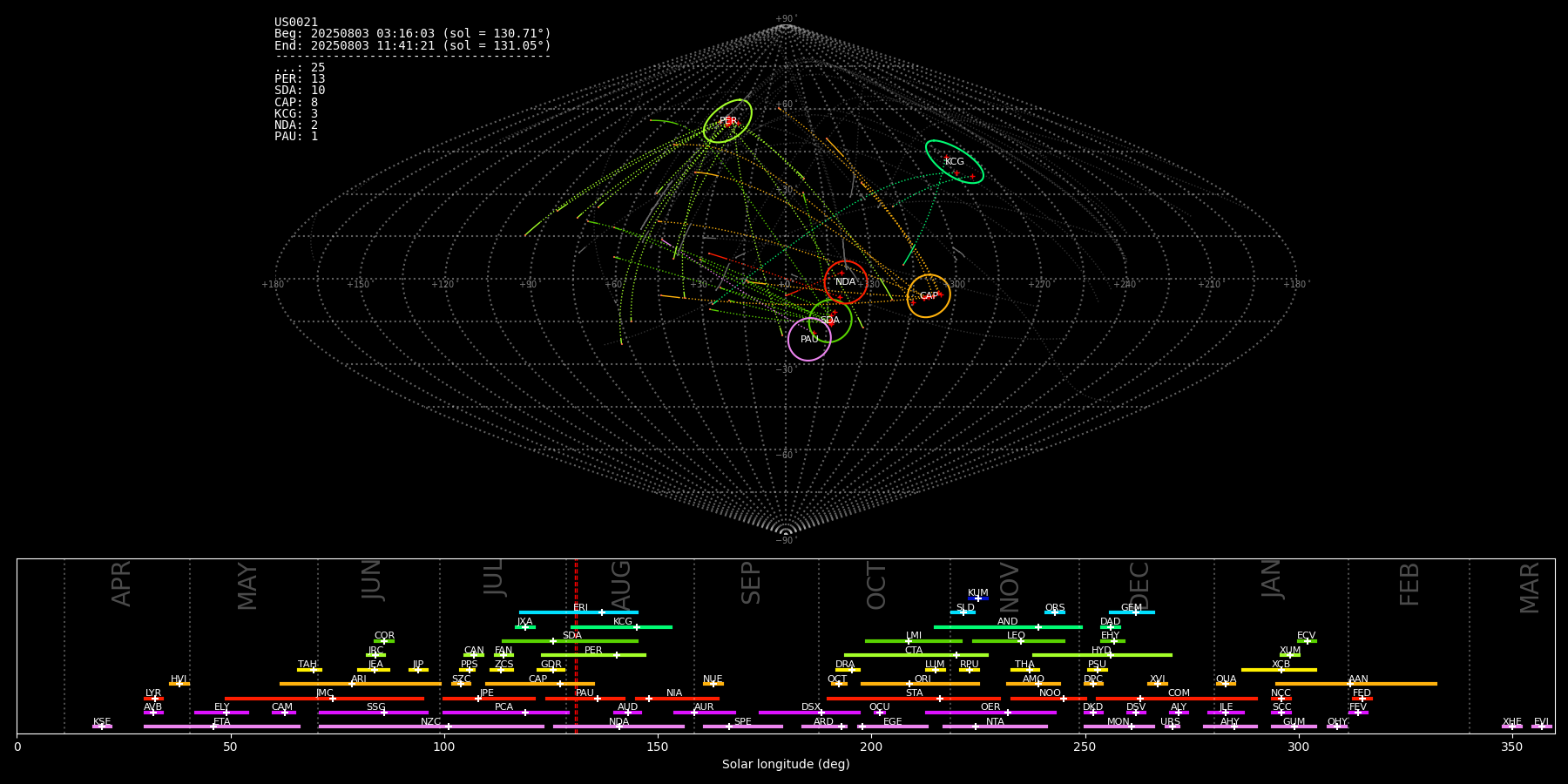Click the 'Beg: 20250803 03:16:03' line
The width and height of the screenshot is (1568, 784).
point(413,34)
